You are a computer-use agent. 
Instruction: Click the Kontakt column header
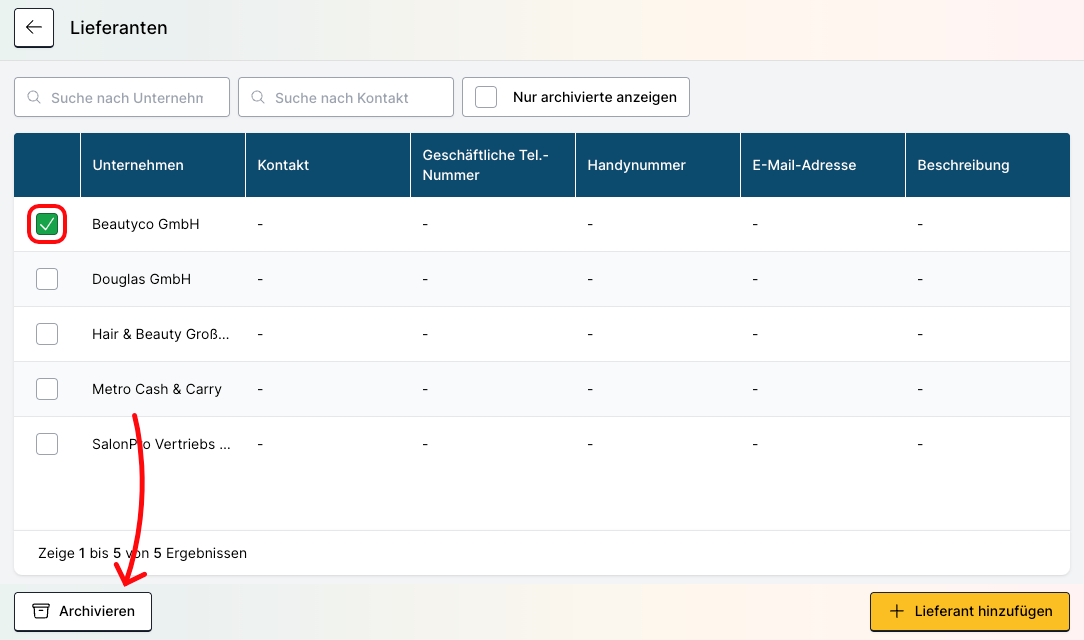click(283, 165)
